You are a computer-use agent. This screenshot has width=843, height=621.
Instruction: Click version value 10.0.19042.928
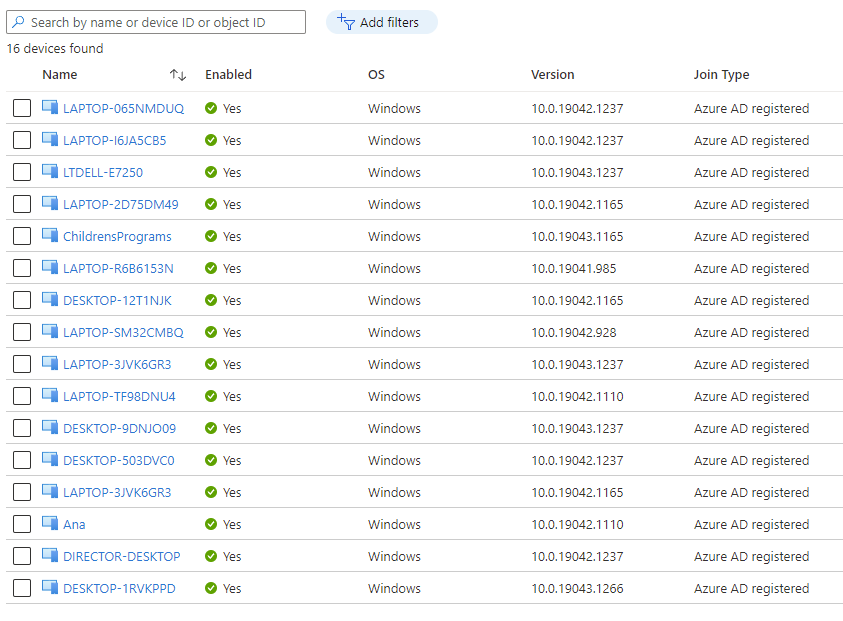click(x=574, y=332)
